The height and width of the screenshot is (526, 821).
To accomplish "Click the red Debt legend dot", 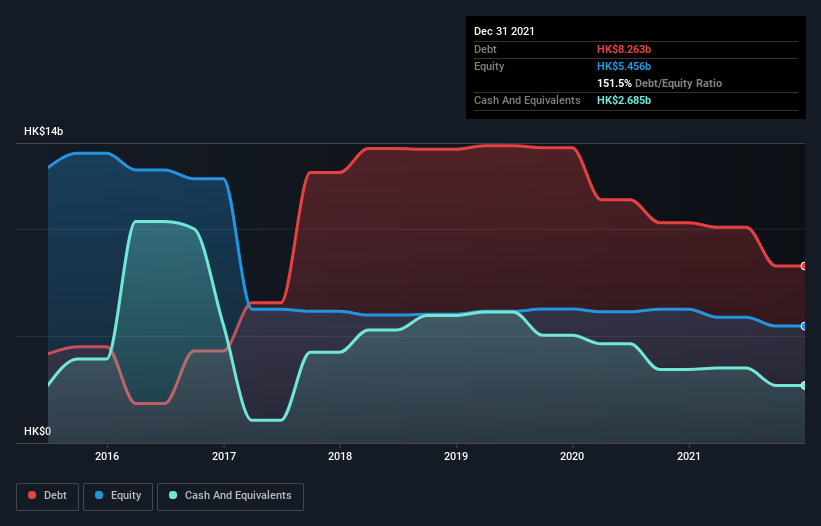I will 32,495.
